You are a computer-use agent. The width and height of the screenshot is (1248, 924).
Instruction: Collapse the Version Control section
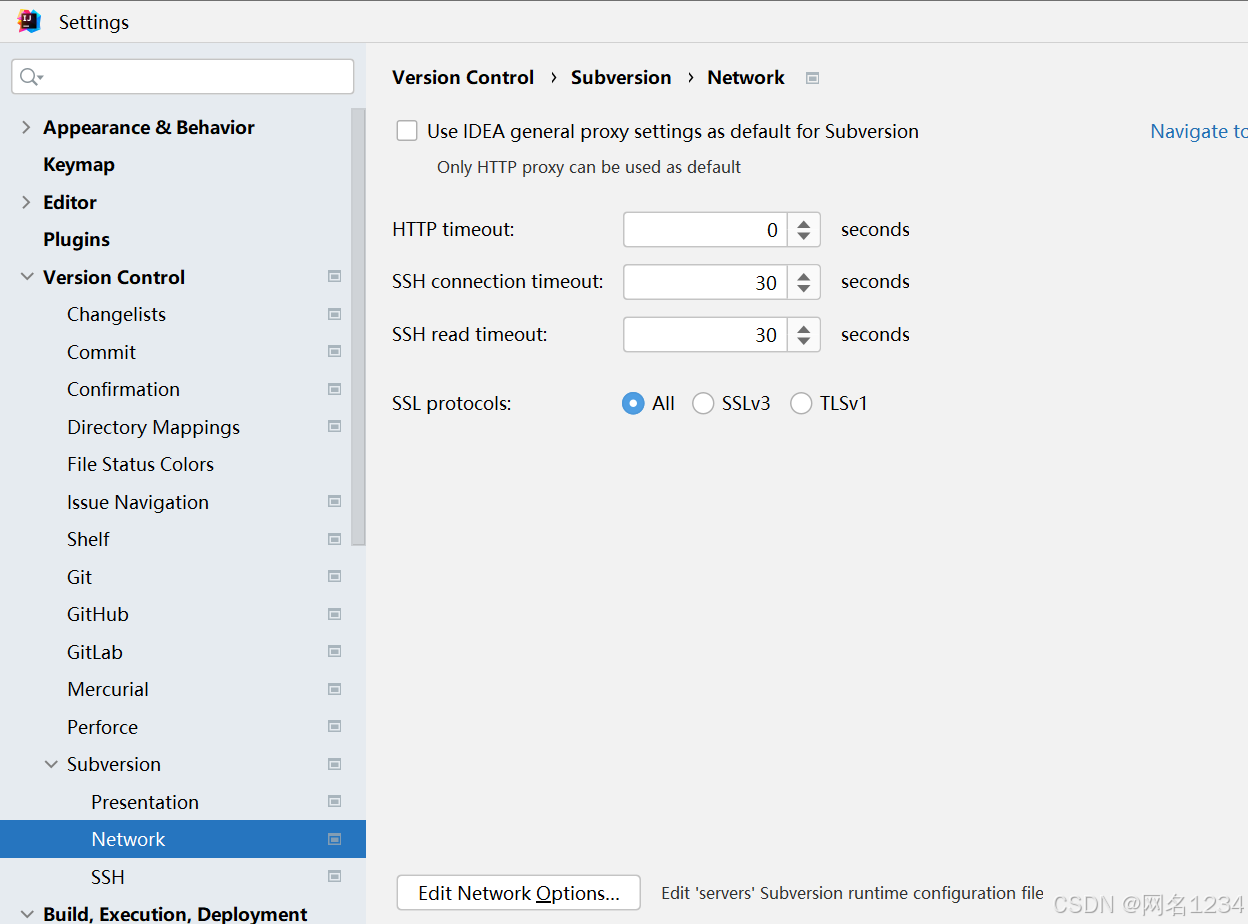[x=26, y=277]
